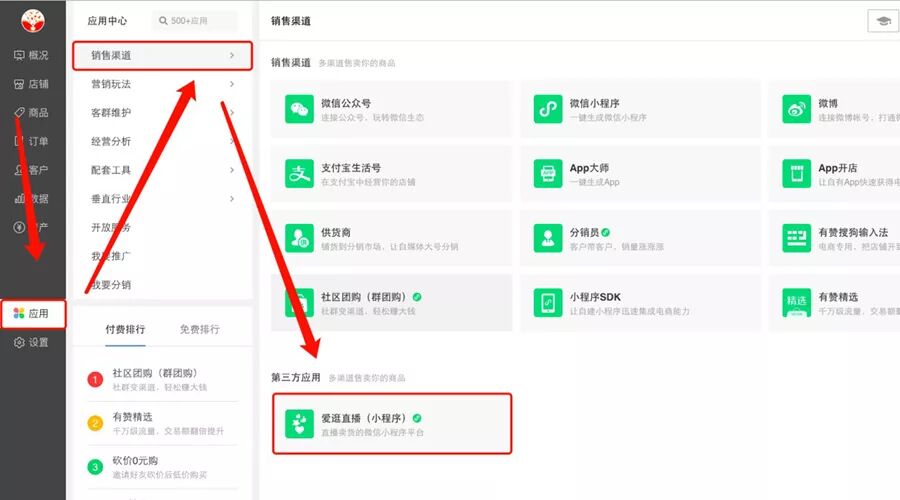Open the 小程序SDK phone icon

[548, 303]
